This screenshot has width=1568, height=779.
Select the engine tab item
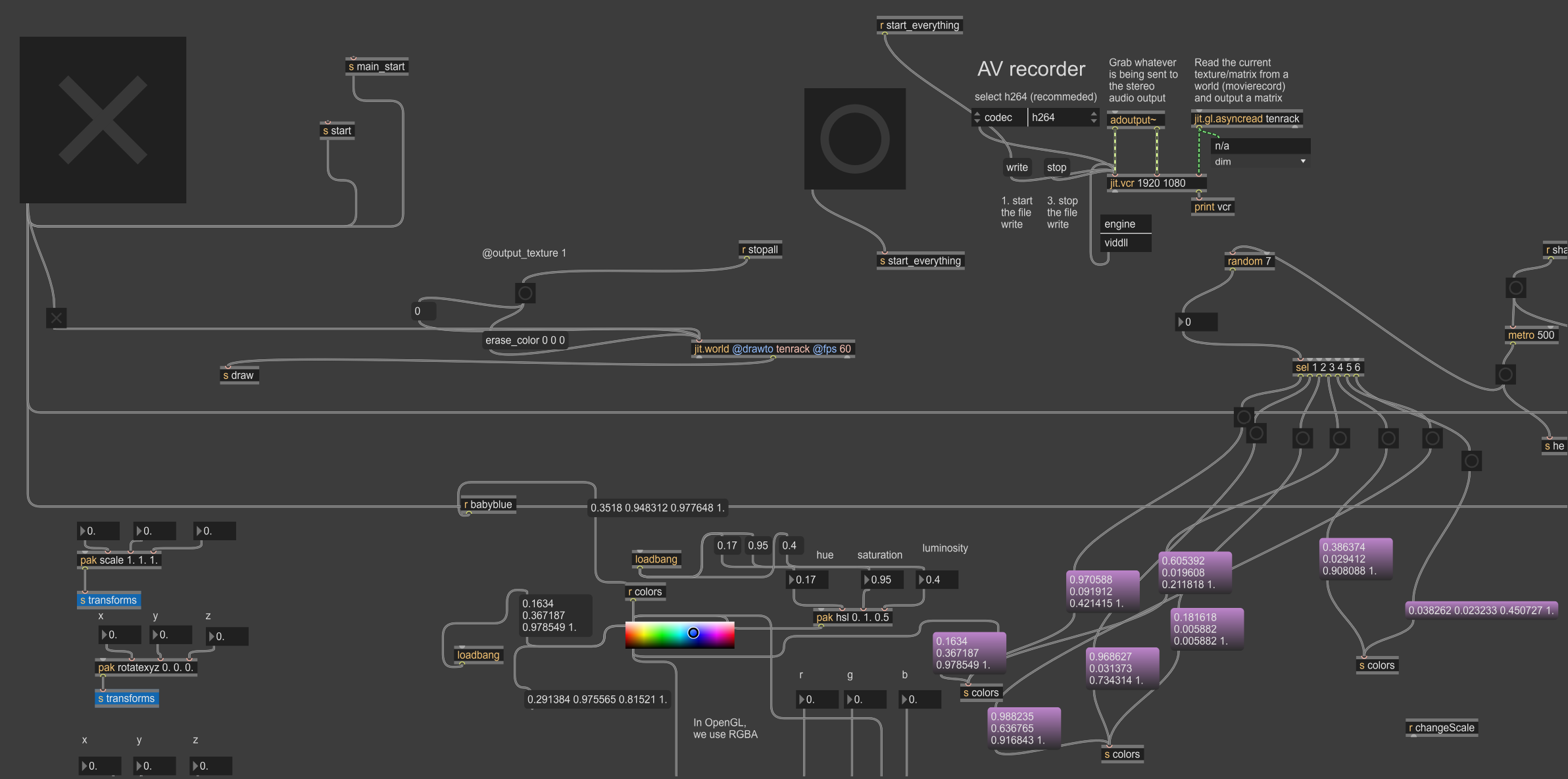(1125, 224)
